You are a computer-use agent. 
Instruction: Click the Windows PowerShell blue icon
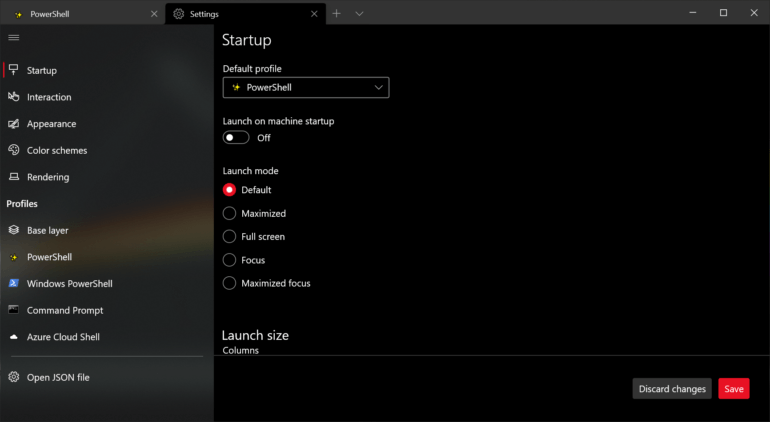tap(14, 283)
